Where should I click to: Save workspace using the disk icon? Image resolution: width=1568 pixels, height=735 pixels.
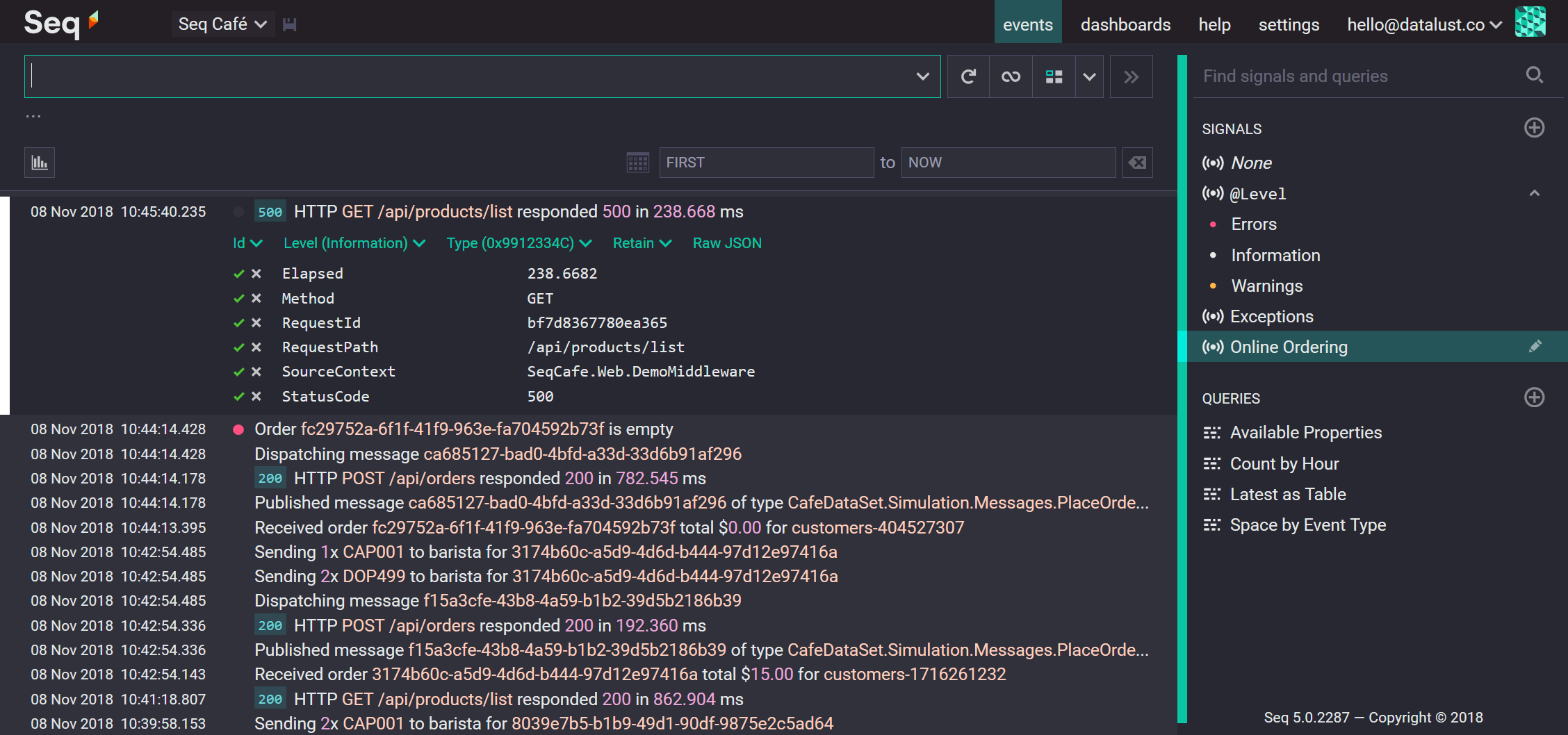(290, 25)
